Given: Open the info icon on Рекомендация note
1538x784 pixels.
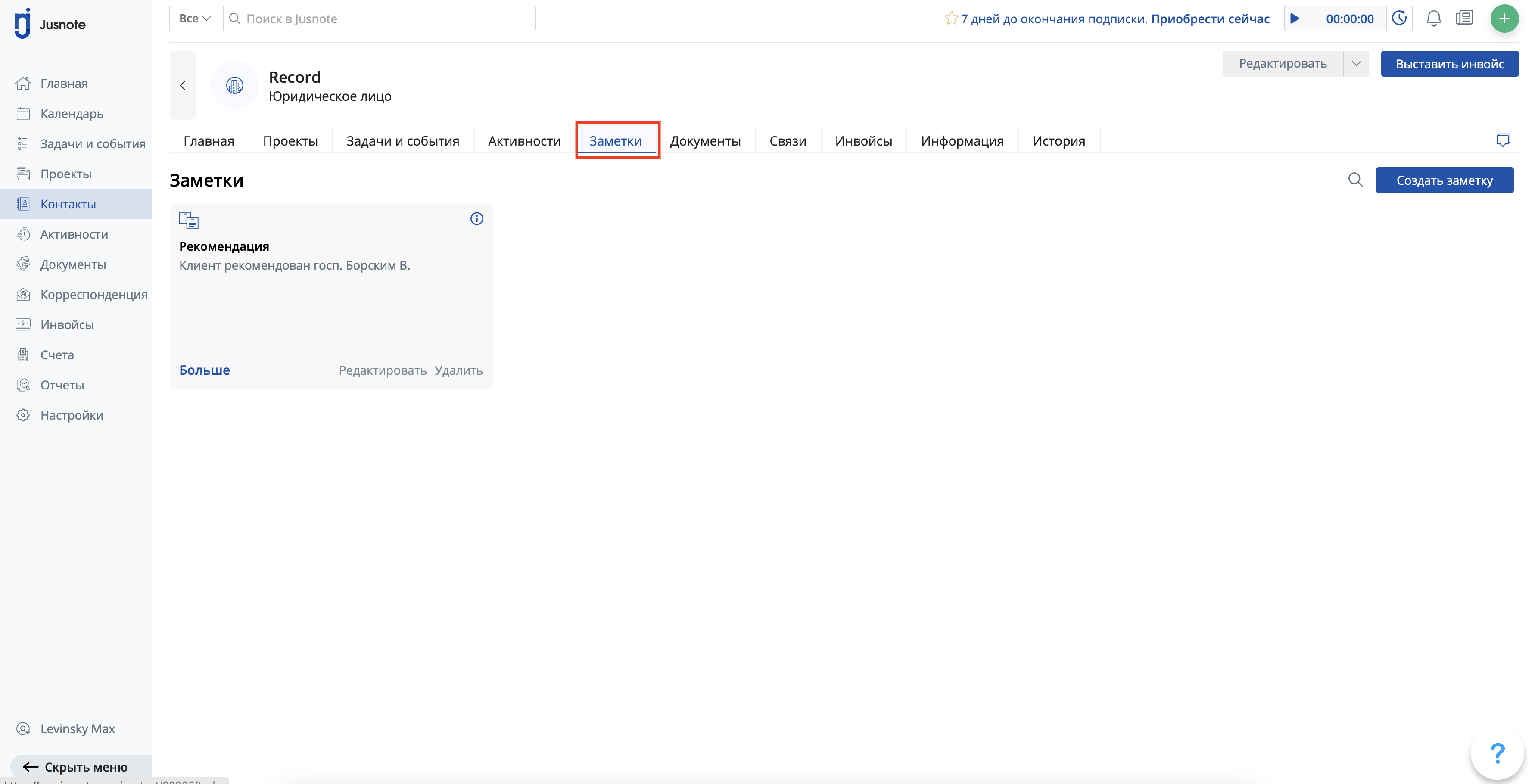Looking at the screenshot, I should coord(476,219).
